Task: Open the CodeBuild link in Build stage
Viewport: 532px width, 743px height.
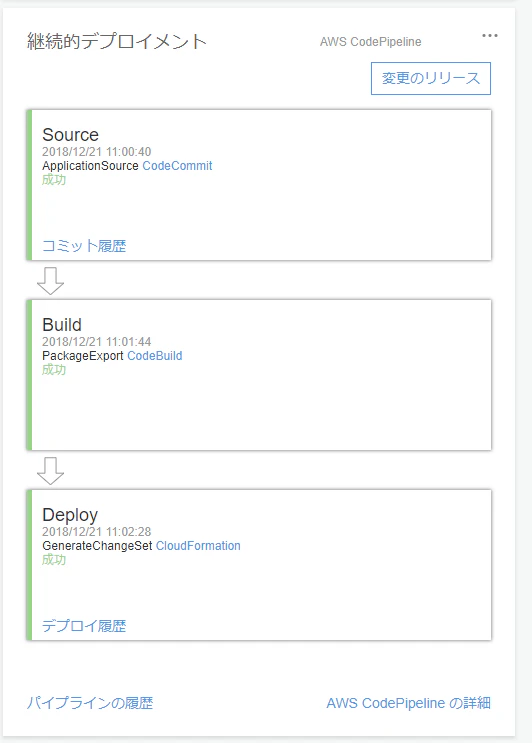Action: [x=154, y=356]
